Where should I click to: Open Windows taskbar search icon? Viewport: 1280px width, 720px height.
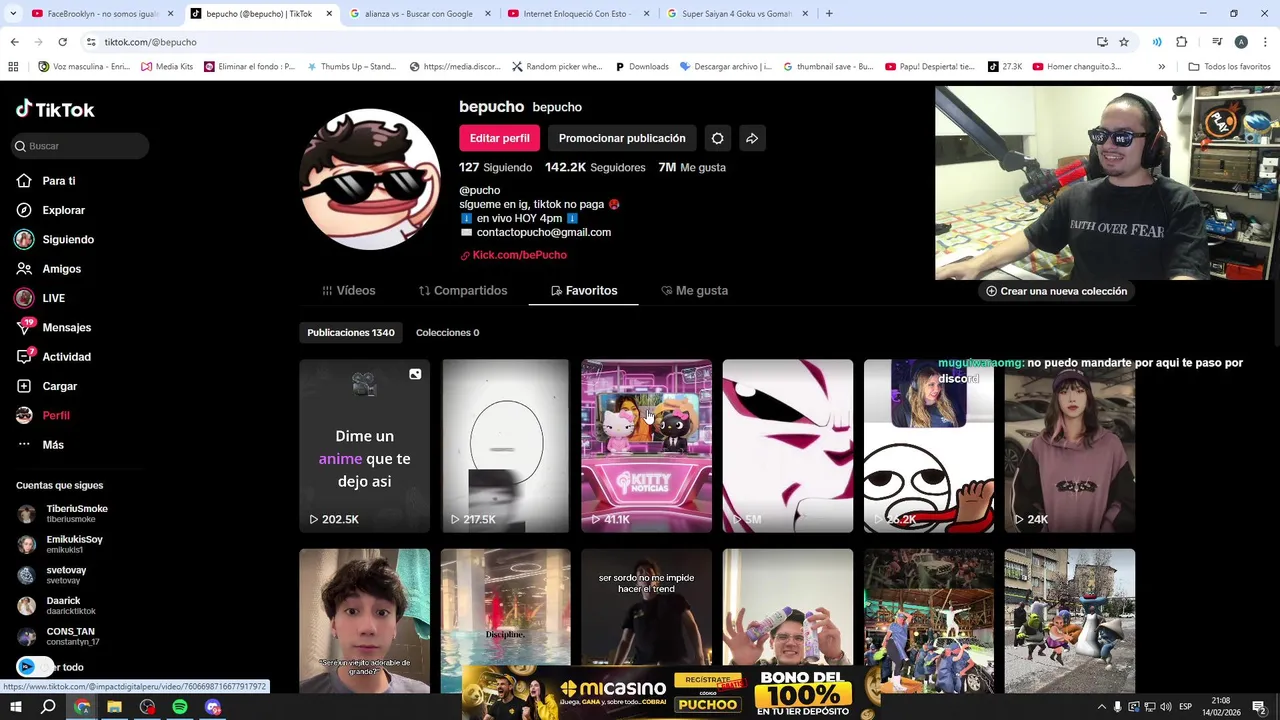48,707
